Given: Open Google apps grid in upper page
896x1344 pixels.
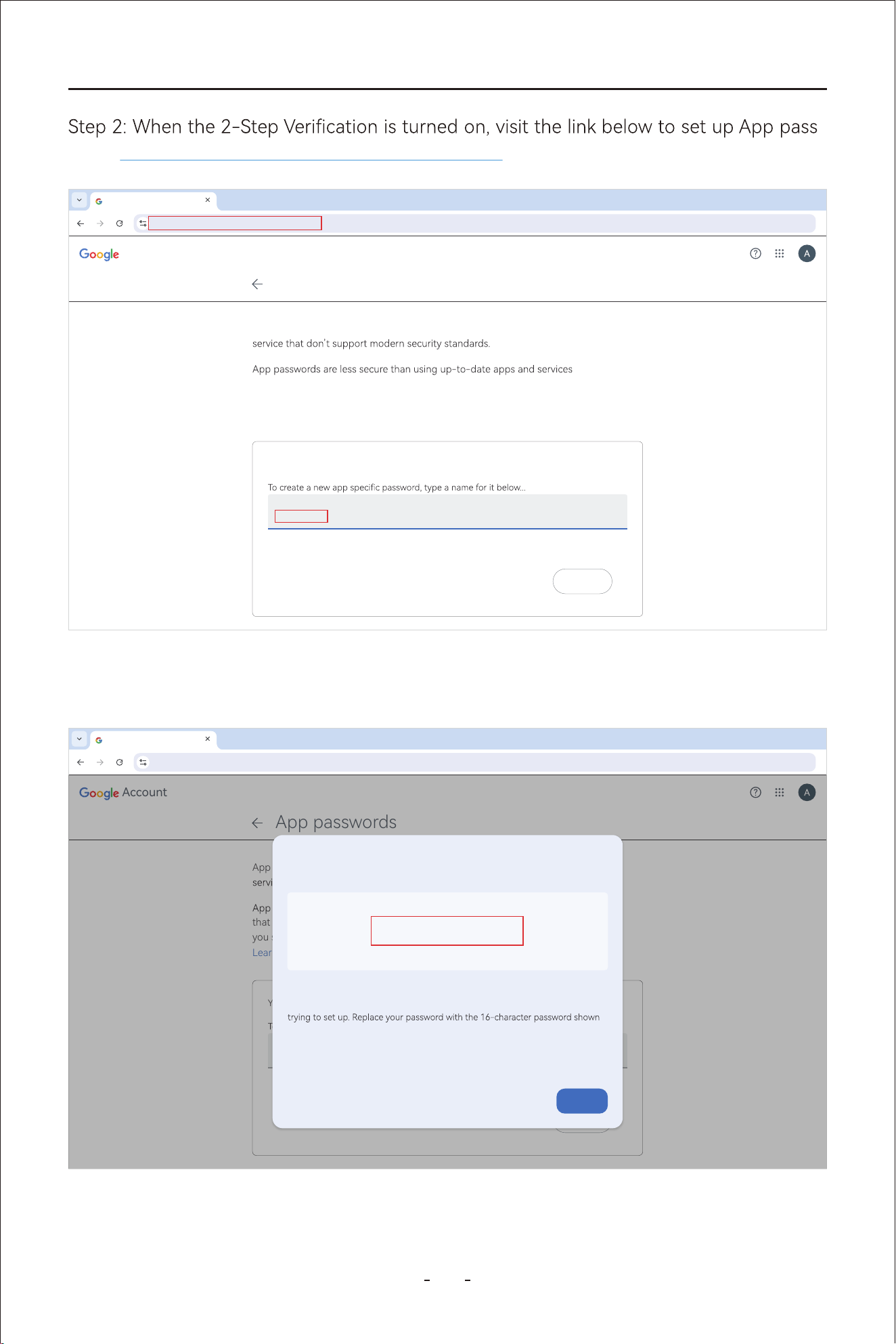Looking at the screenshot, I should point(780,253).
